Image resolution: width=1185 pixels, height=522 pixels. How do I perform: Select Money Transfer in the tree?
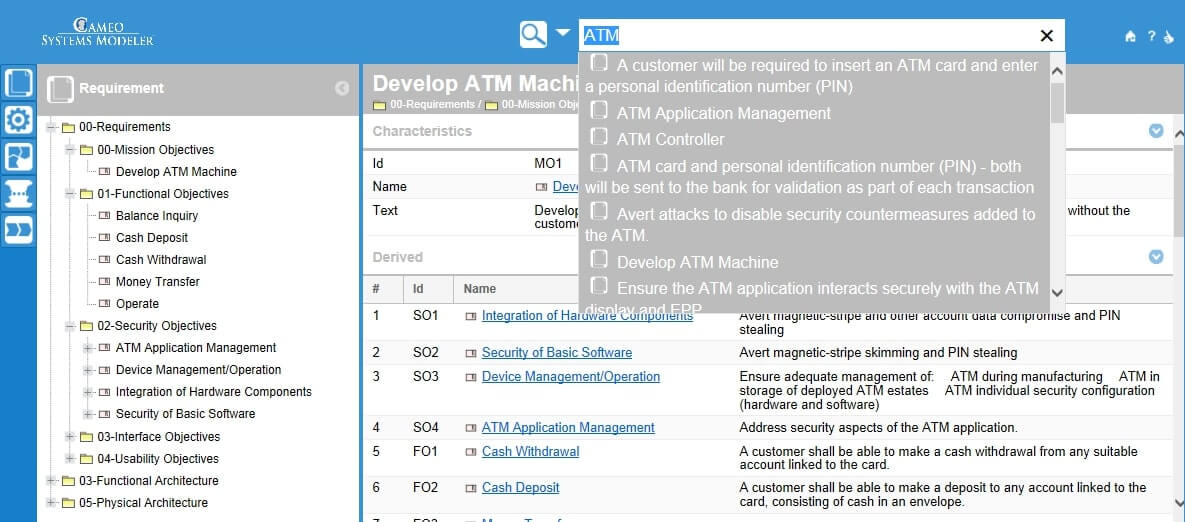coord(157,281)
